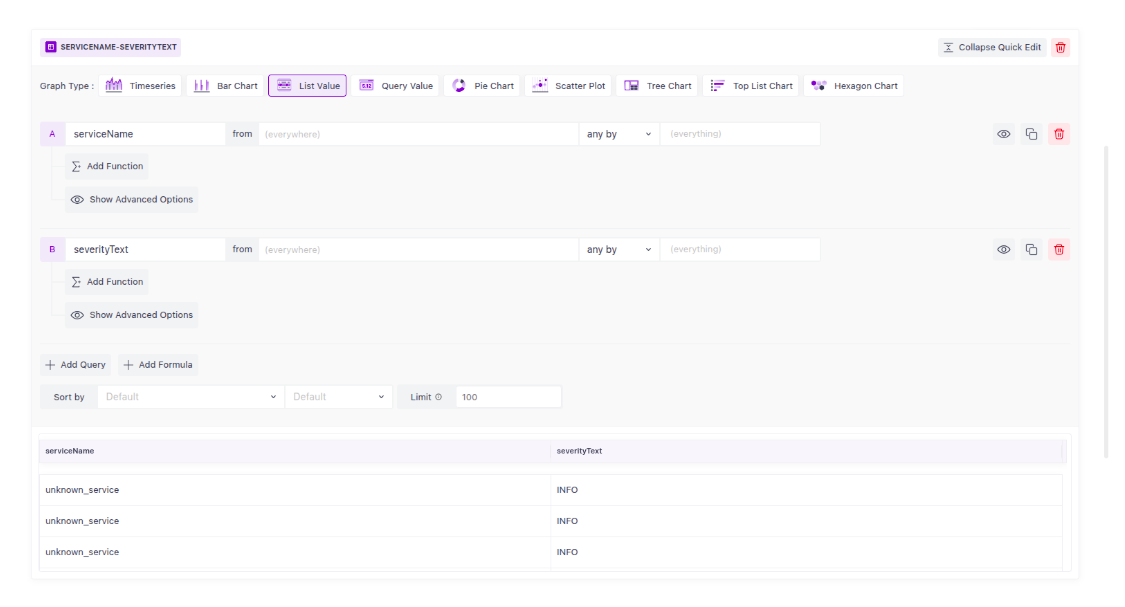Click Collapse Quick Edit button
The width and height of the screenshot is (1125, 607).
(992, 47)
